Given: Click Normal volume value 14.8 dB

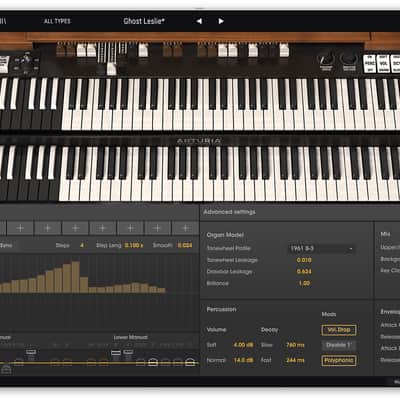Looking at the screenshot, I should (x=243, y=360).
